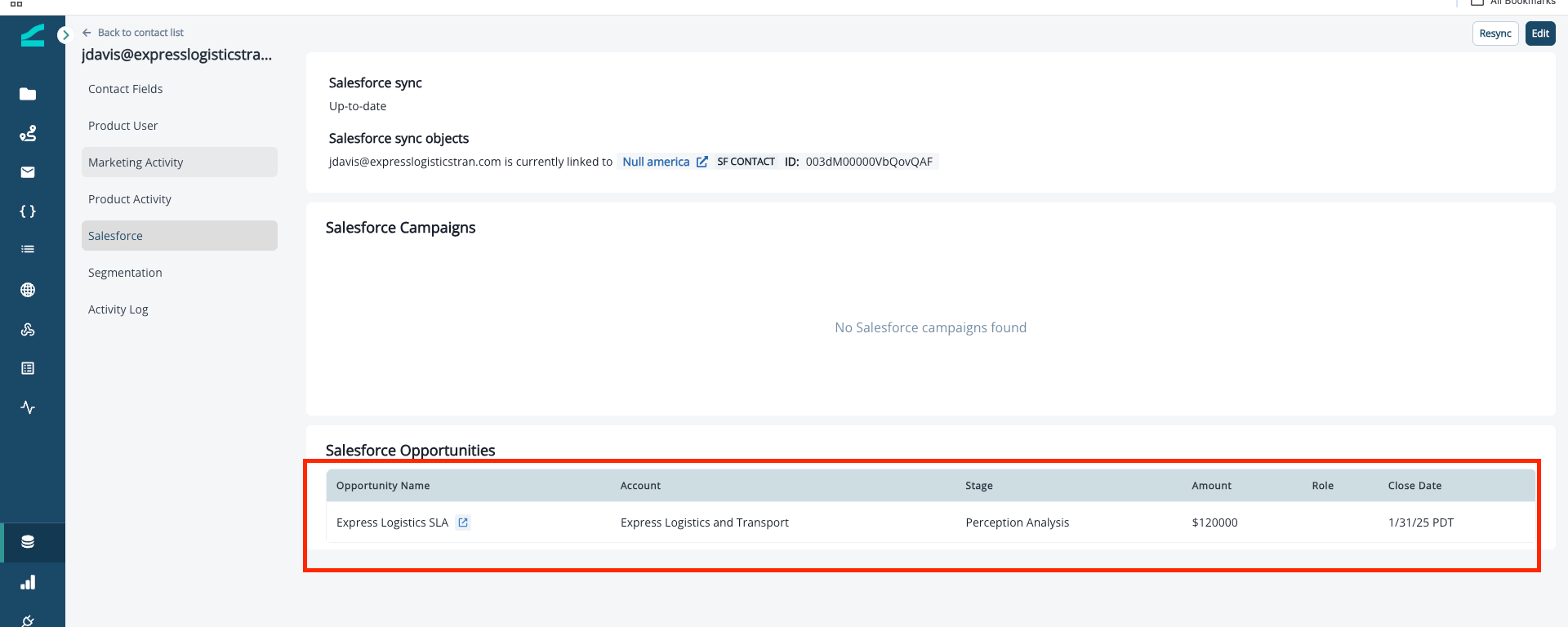Click the Up-to-date sync status
Screen dimensions: 1568x627
[x=358, y=106]
